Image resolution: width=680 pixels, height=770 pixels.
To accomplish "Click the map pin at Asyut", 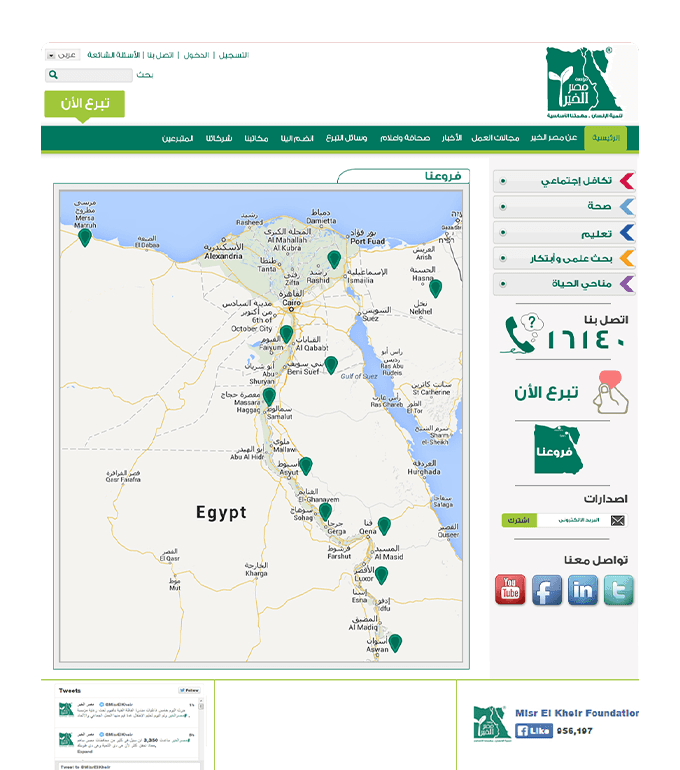I will 305,466.
